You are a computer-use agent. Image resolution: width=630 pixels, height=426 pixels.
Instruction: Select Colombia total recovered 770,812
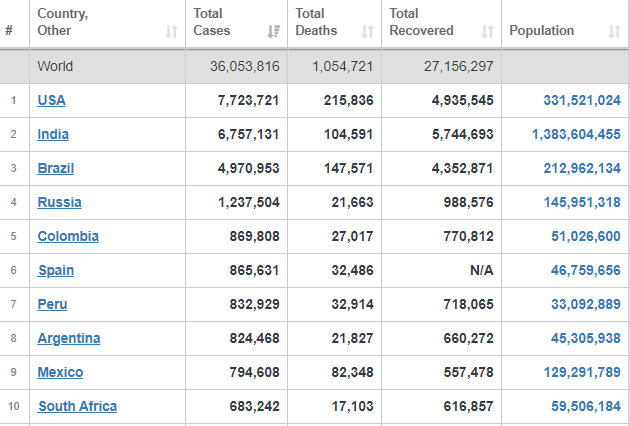coord(468,236)
